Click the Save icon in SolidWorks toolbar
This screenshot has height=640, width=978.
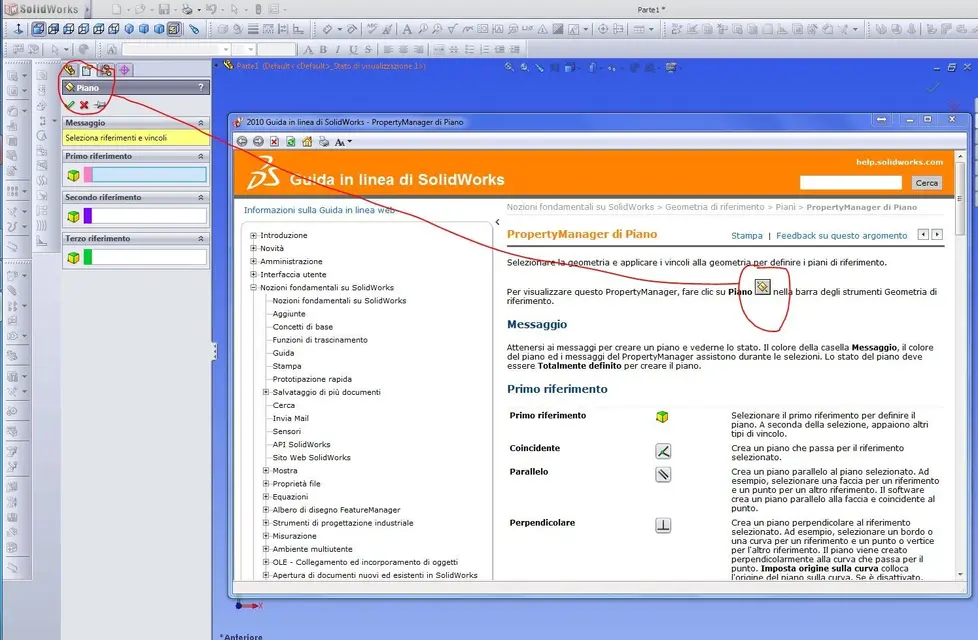tap(164, 9)
